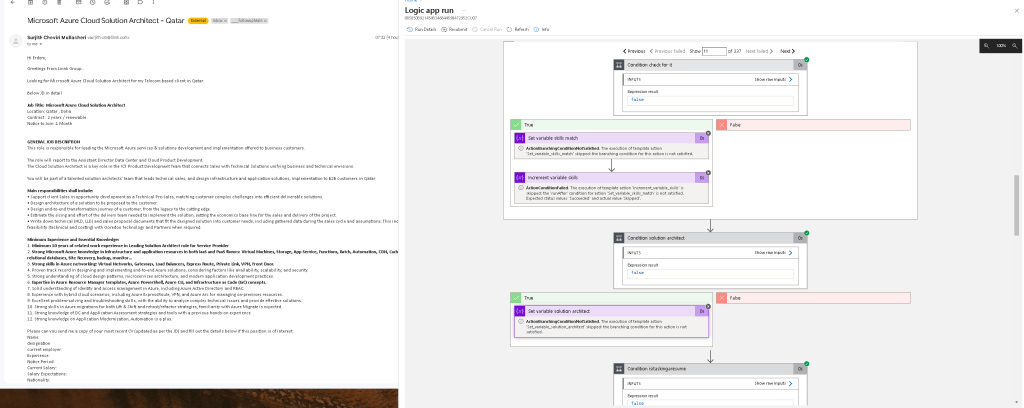Click the success checkmark on Condition check for it
Screen dimensions: 1024x408
[x=807, y=59]
